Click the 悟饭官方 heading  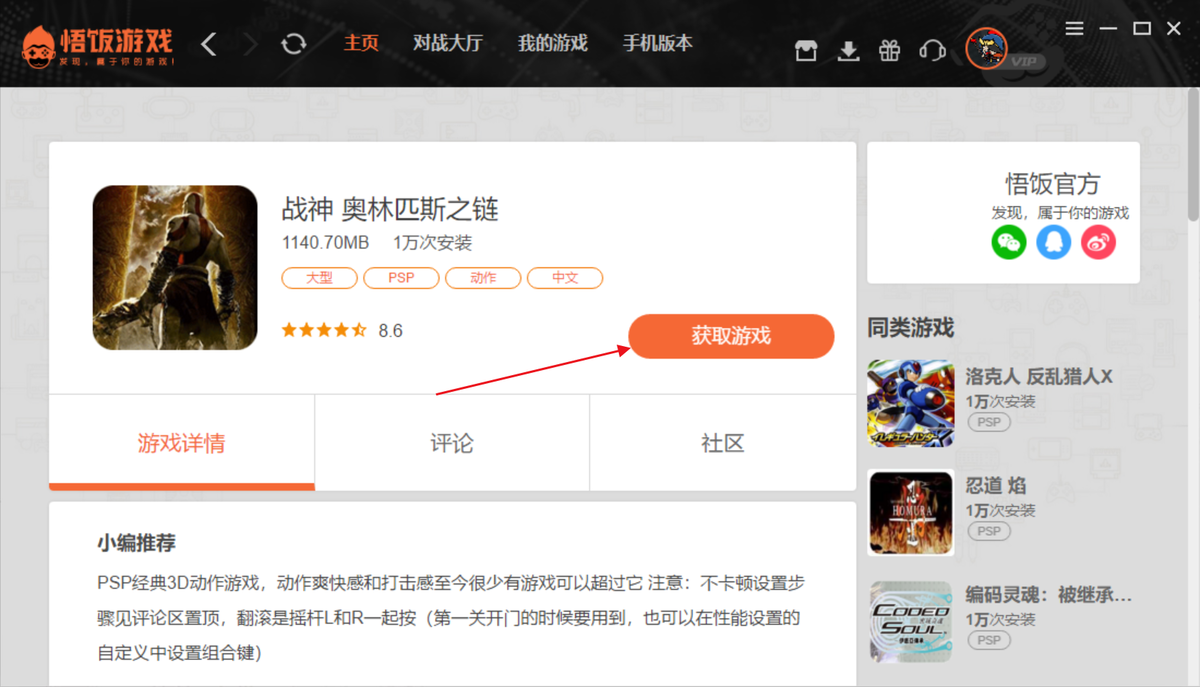(x=1053, y=184)
